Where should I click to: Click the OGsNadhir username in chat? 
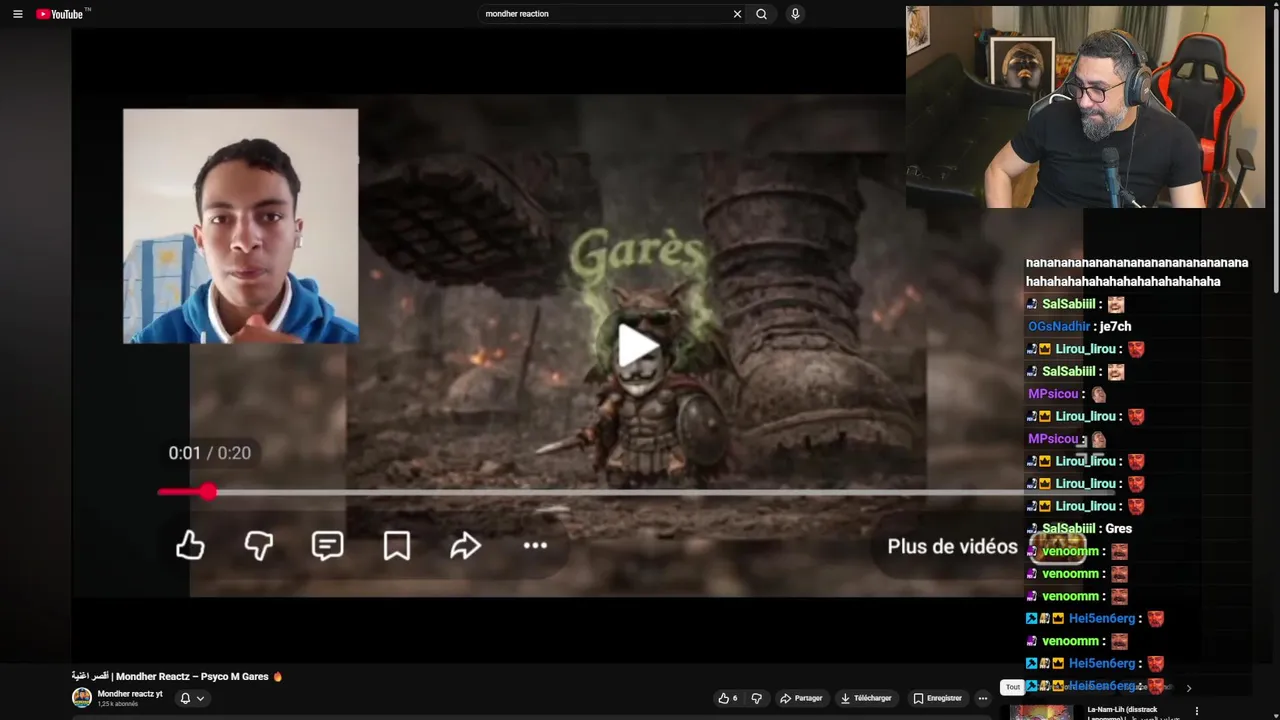click(x=1059, y=326)
